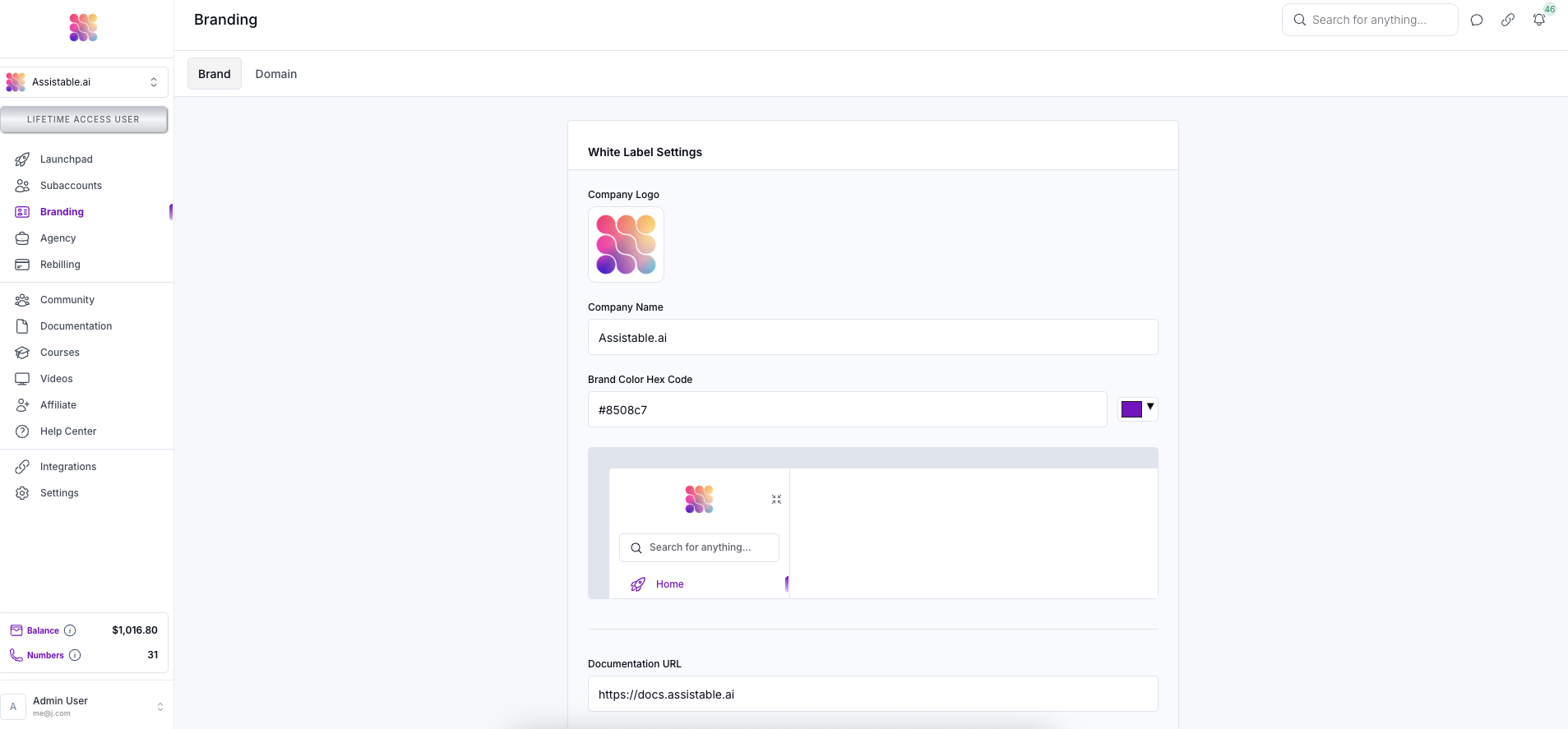This screenshot has width=1568, height=729.
Task: Click the Admin User avatar A
Action: coord(13,707)
